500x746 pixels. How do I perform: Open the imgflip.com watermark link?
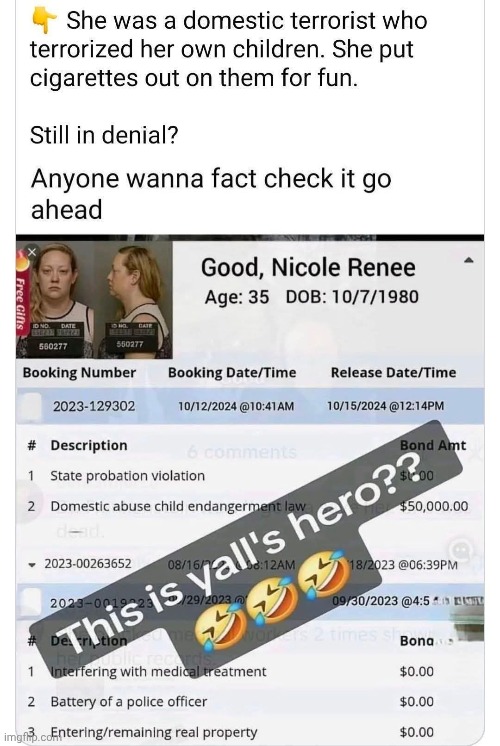click(31, 737)
